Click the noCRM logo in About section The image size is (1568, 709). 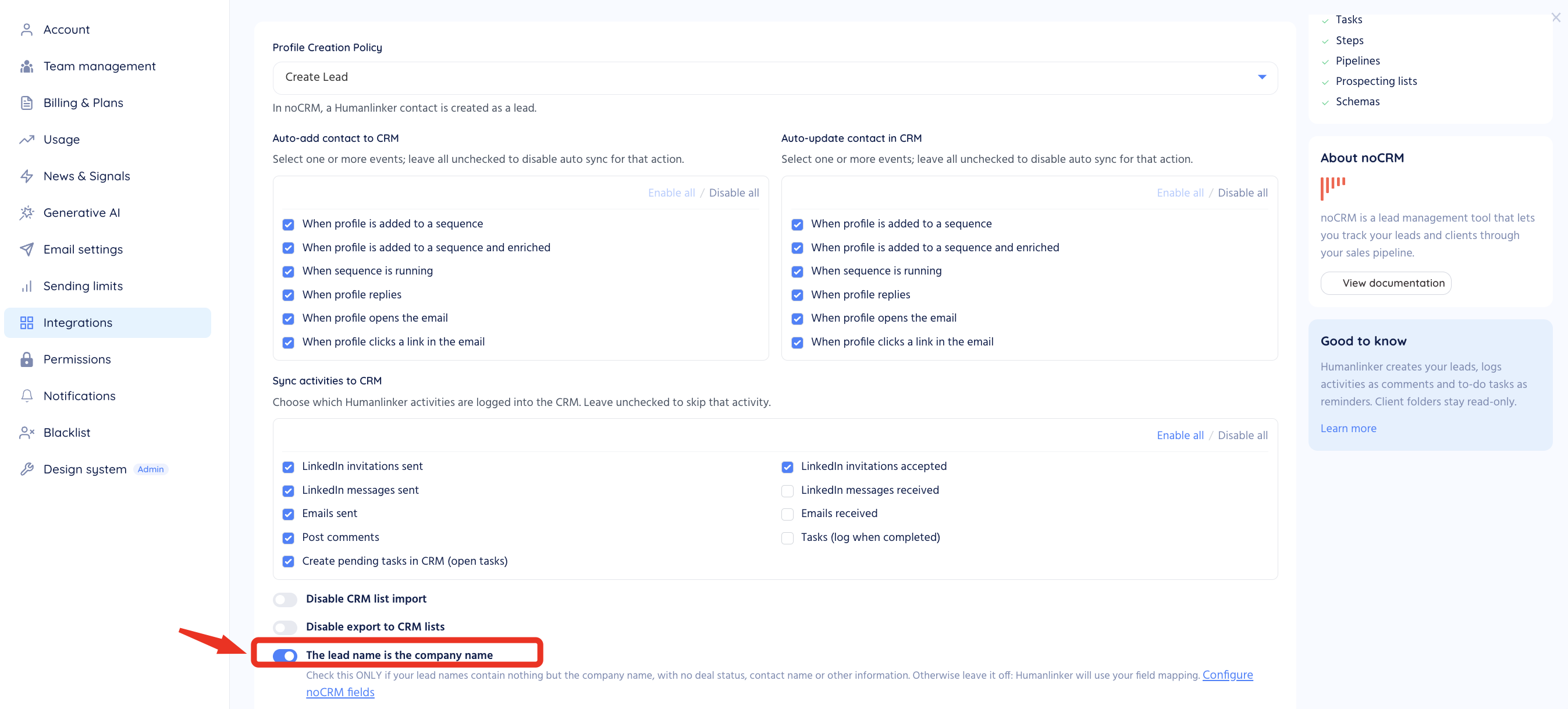1332,188
